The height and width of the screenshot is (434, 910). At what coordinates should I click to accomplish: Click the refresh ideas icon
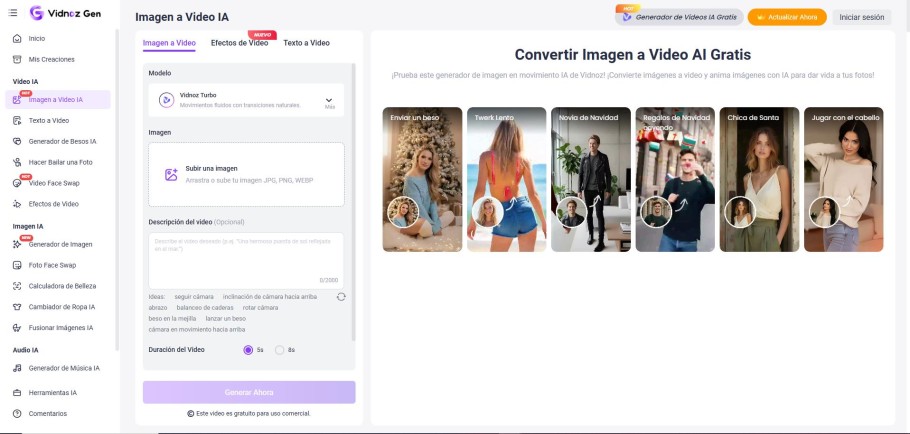[x=341, y=297]
